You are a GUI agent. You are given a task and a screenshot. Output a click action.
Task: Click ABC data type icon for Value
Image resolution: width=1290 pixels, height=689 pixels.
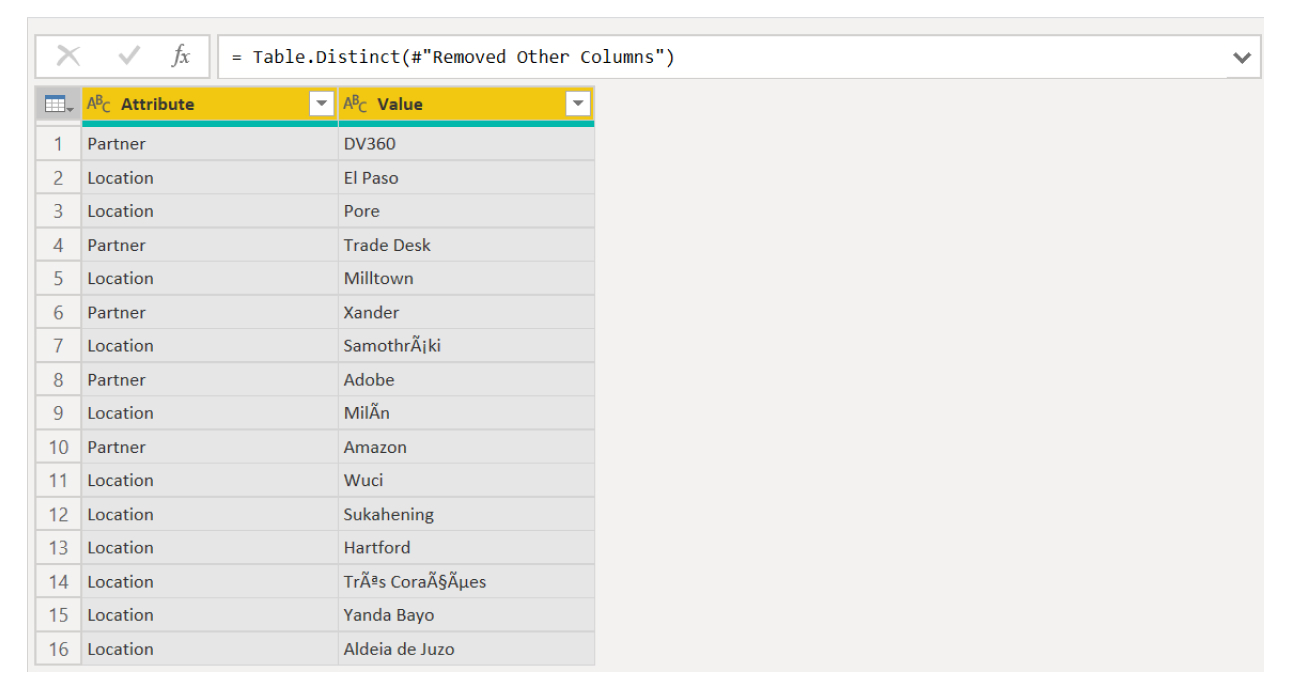pos(355,104)
